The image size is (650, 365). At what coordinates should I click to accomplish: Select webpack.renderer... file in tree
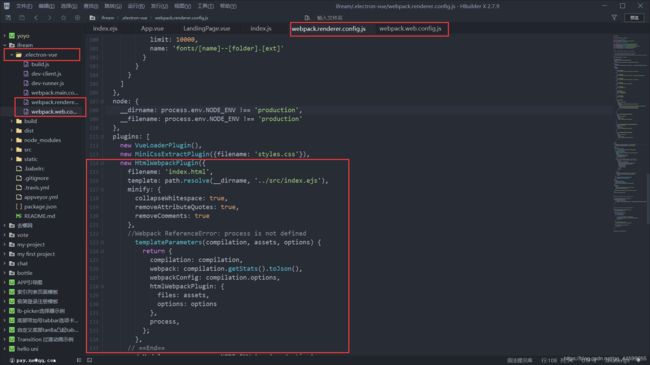tap(54, 102)
